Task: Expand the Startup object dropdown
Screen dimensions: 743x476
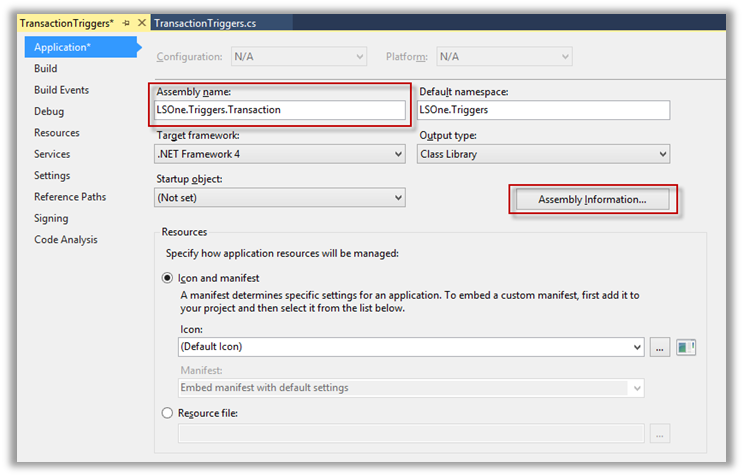Action: pos(280,198)
